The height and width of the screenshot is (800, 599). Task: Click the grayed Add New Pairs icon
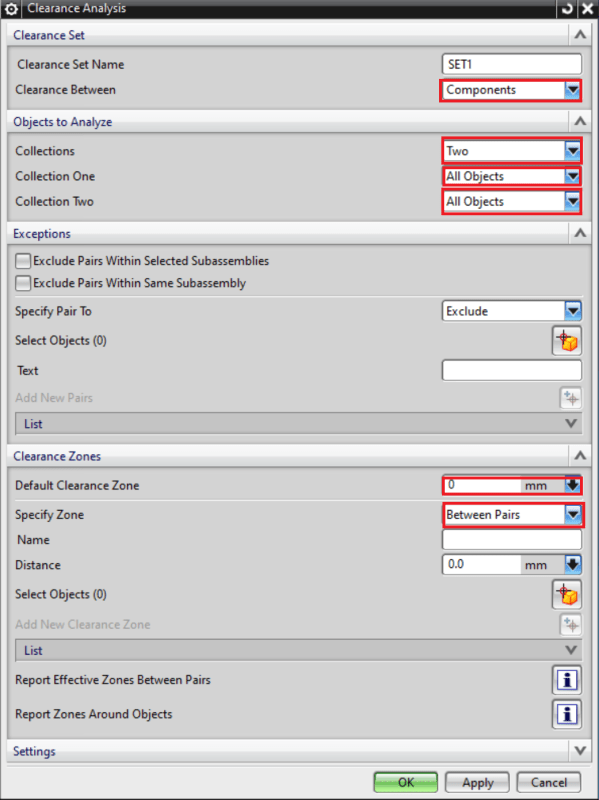[x=570, y=398]
